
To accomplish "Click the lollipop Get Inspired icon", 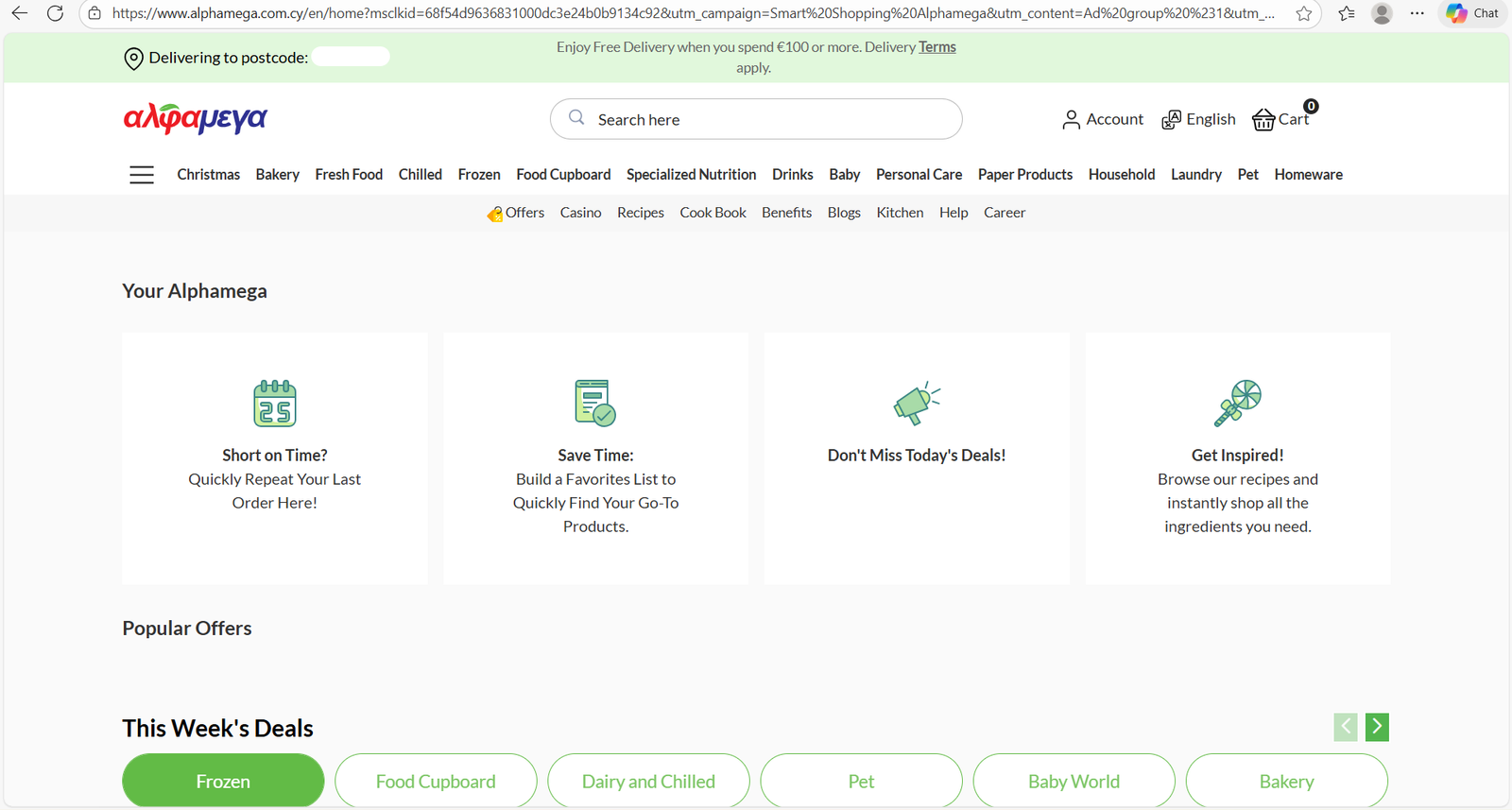I will tap(1238, 404).
